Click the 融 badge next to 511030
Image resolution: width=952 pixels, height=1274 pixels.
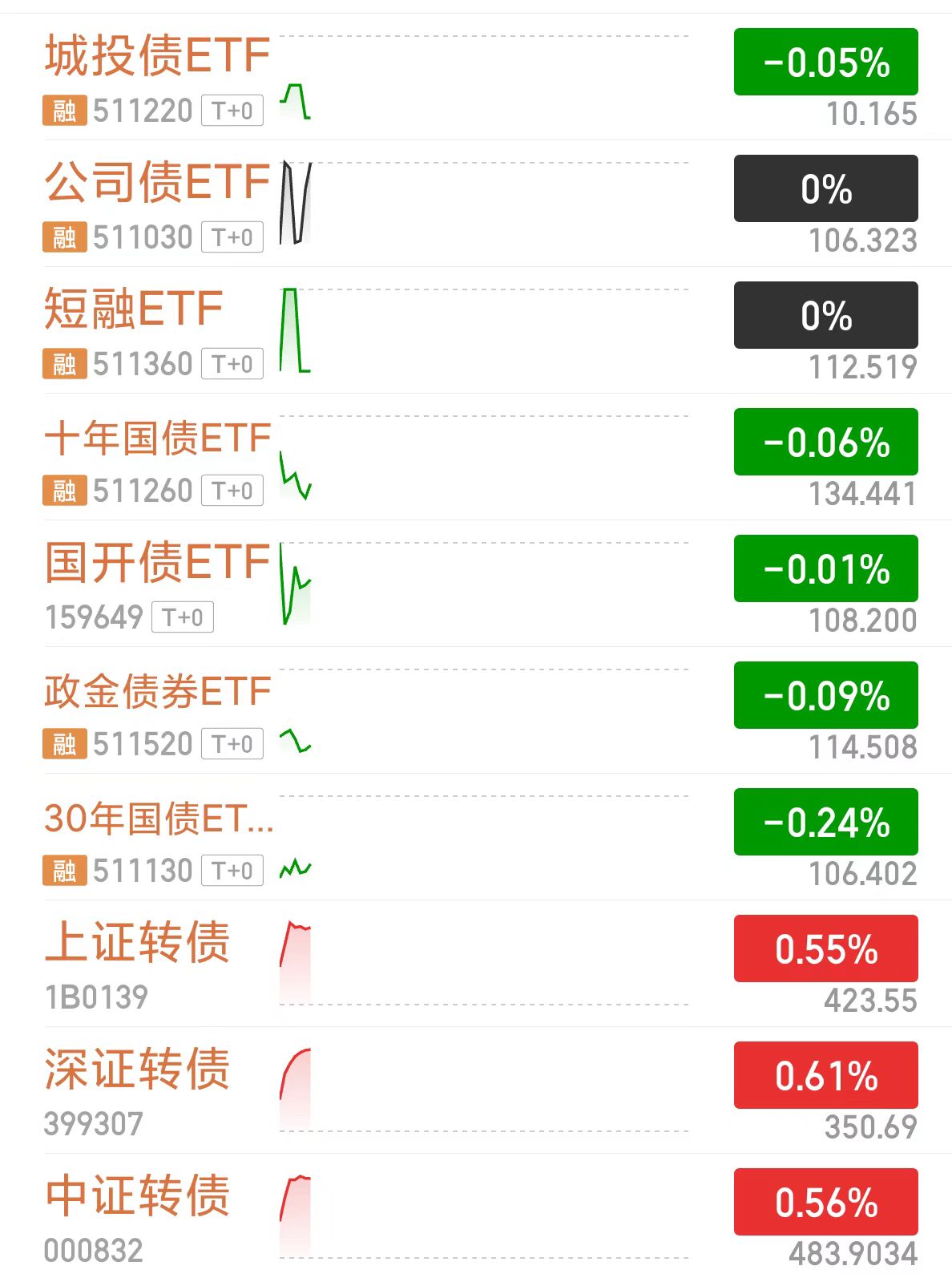64,237
